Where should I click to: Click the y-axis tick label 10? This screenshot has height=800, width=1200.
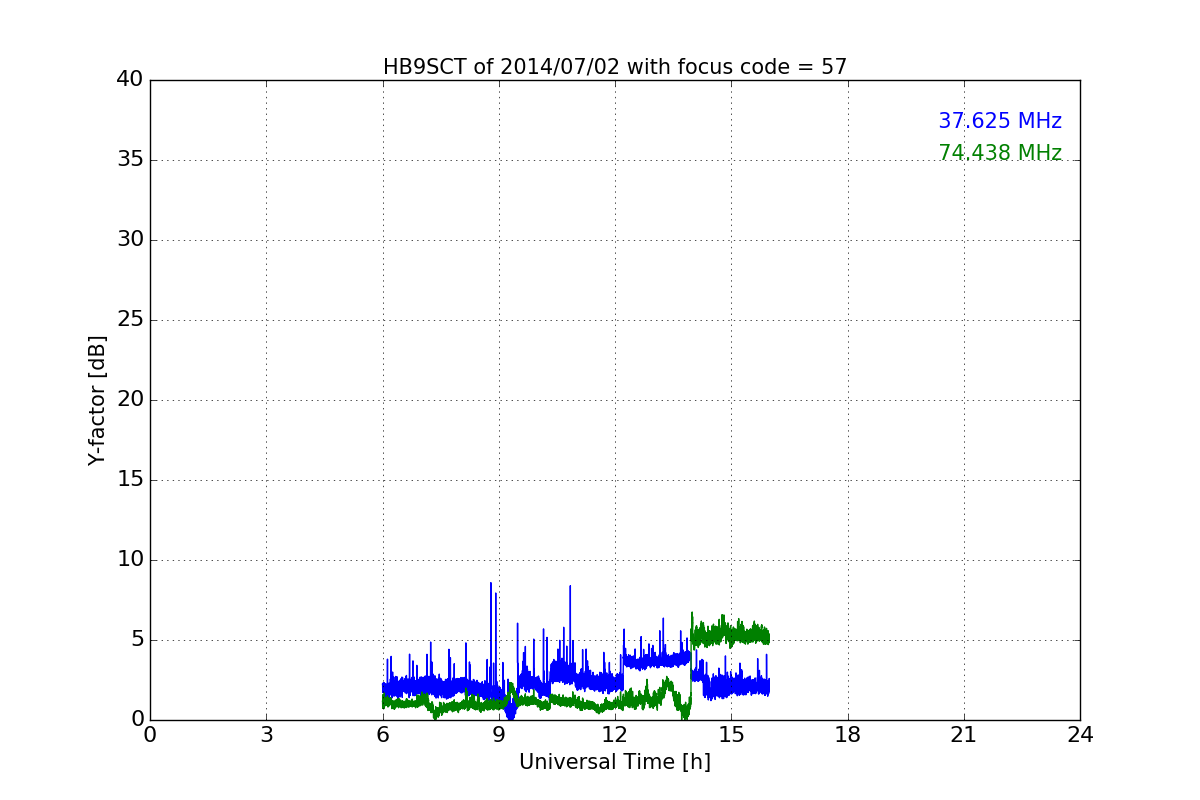pos(130,560)
